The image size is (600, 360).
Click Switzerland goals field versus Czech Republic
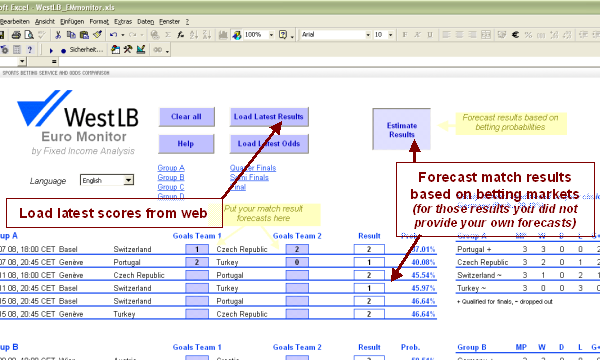coord(197,249)
